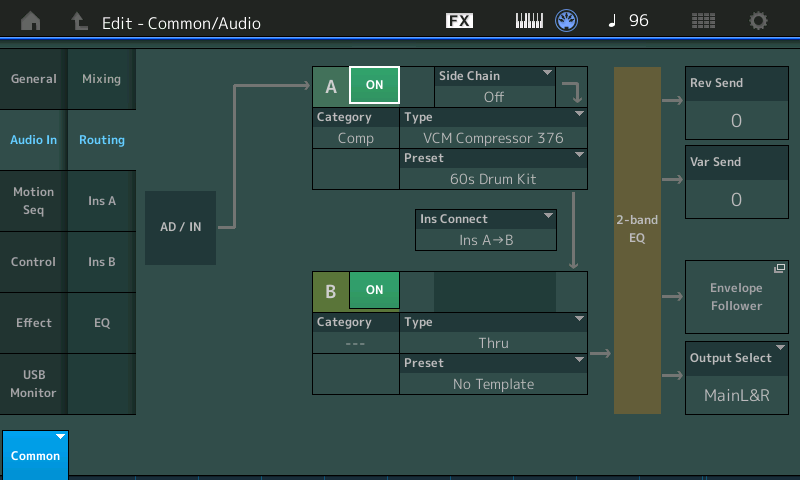
Task: Go to the Home screen icon
Action: (x=31, y=21)
